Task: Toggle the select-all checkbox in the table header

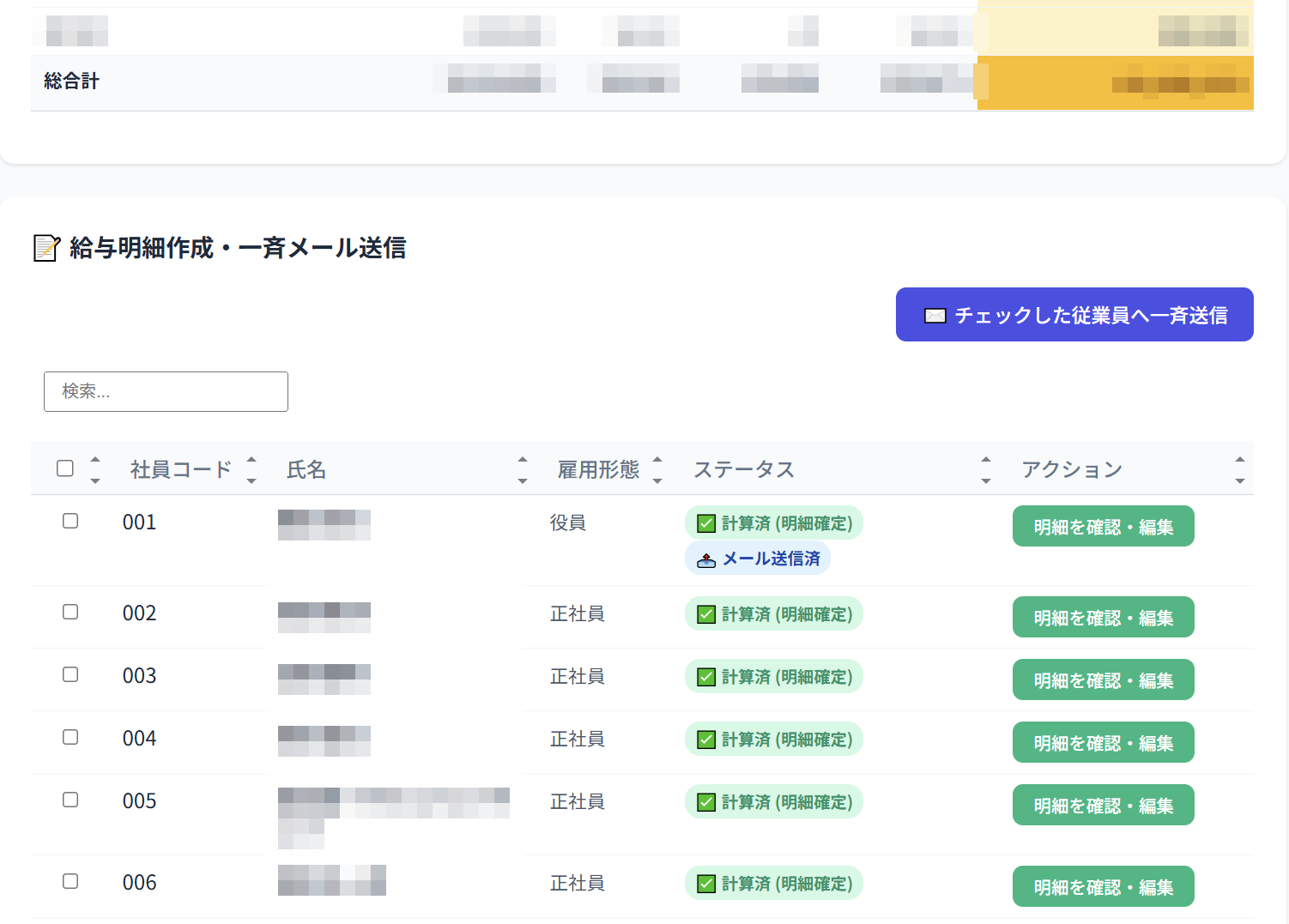Action: 66,467
